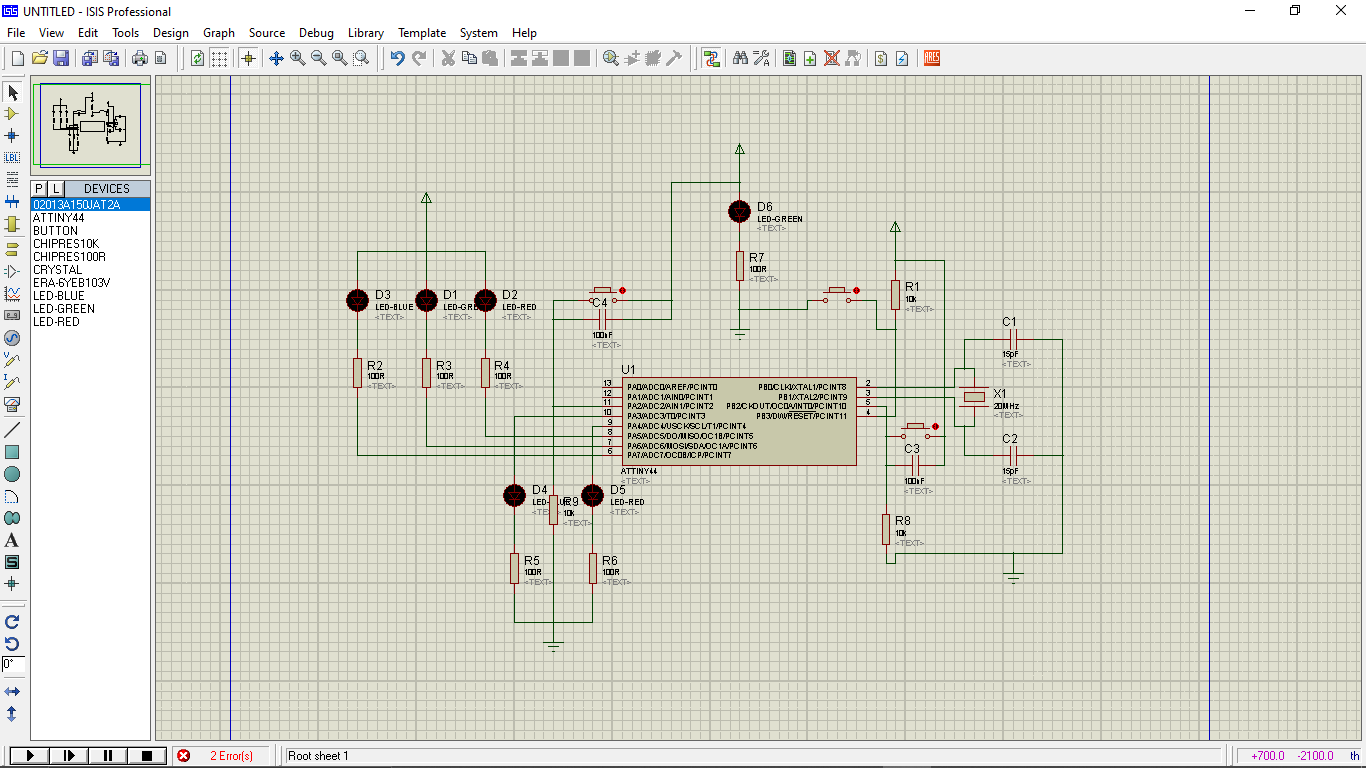Toggle the wire auto-router button

pos(711,58)
